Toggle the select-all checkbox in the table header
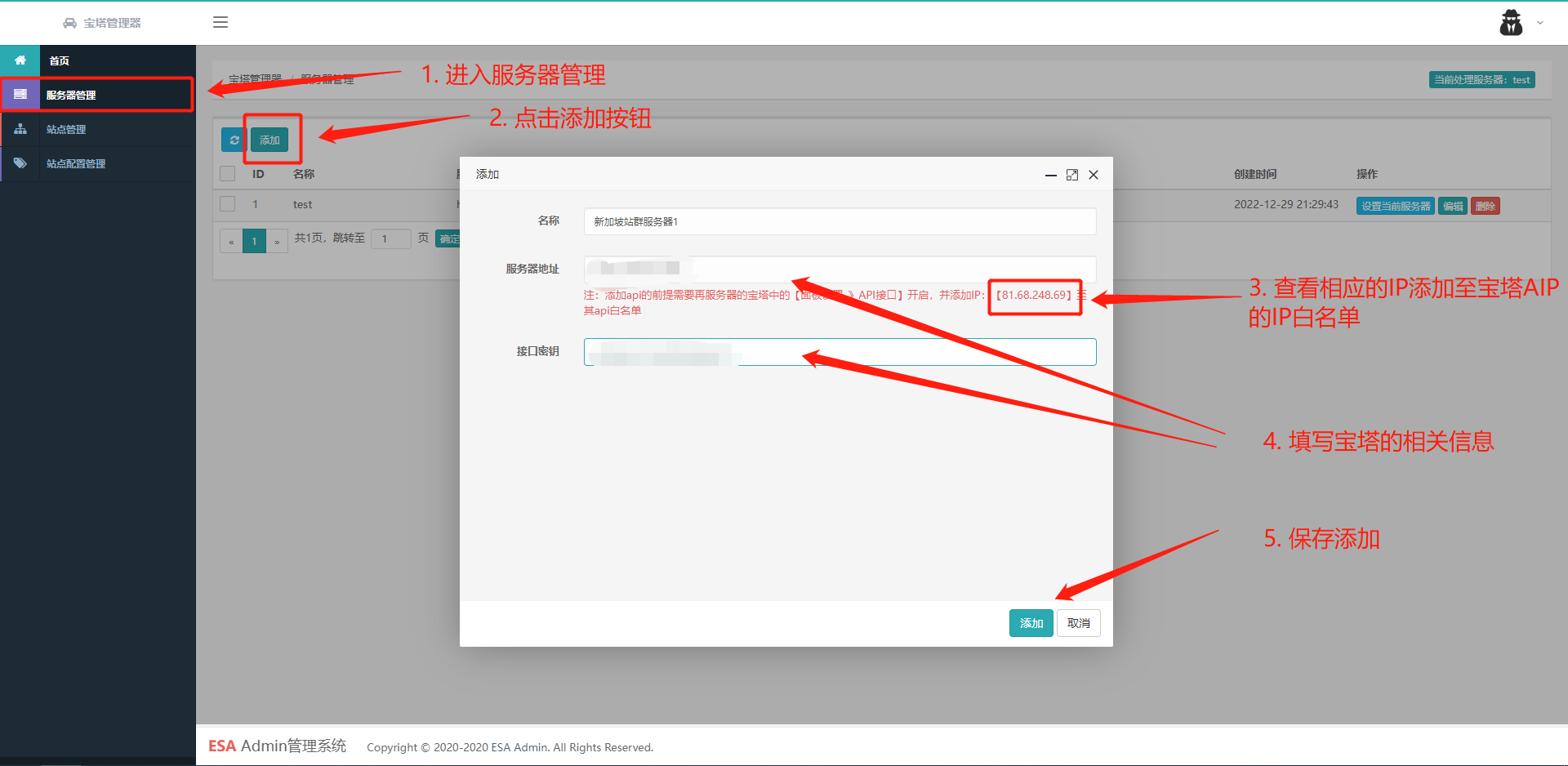The image size is (1568, 766). (228, 174)
